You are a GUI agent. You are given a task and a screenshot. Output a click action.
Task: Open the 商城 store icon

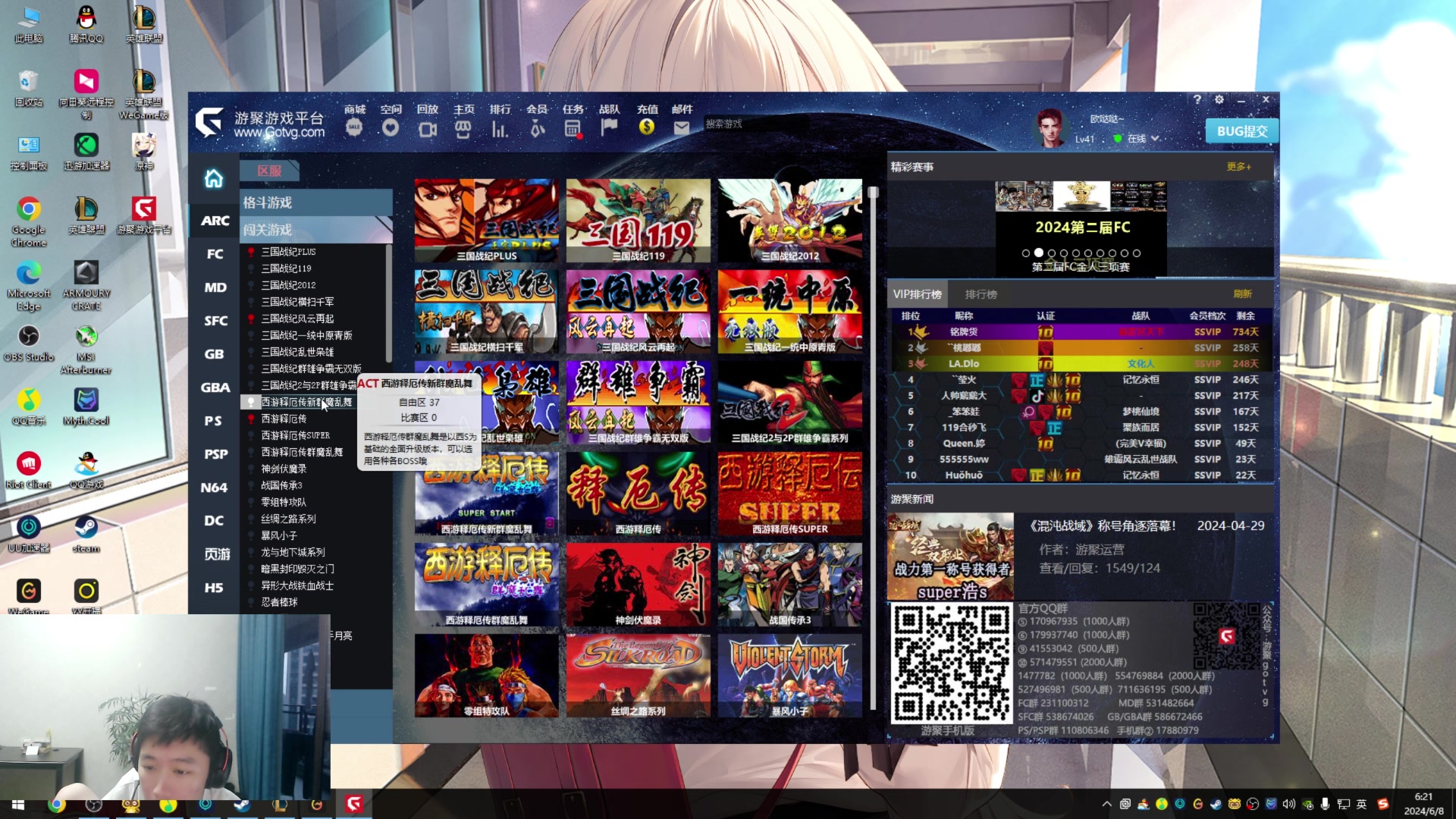coord(354,128)
